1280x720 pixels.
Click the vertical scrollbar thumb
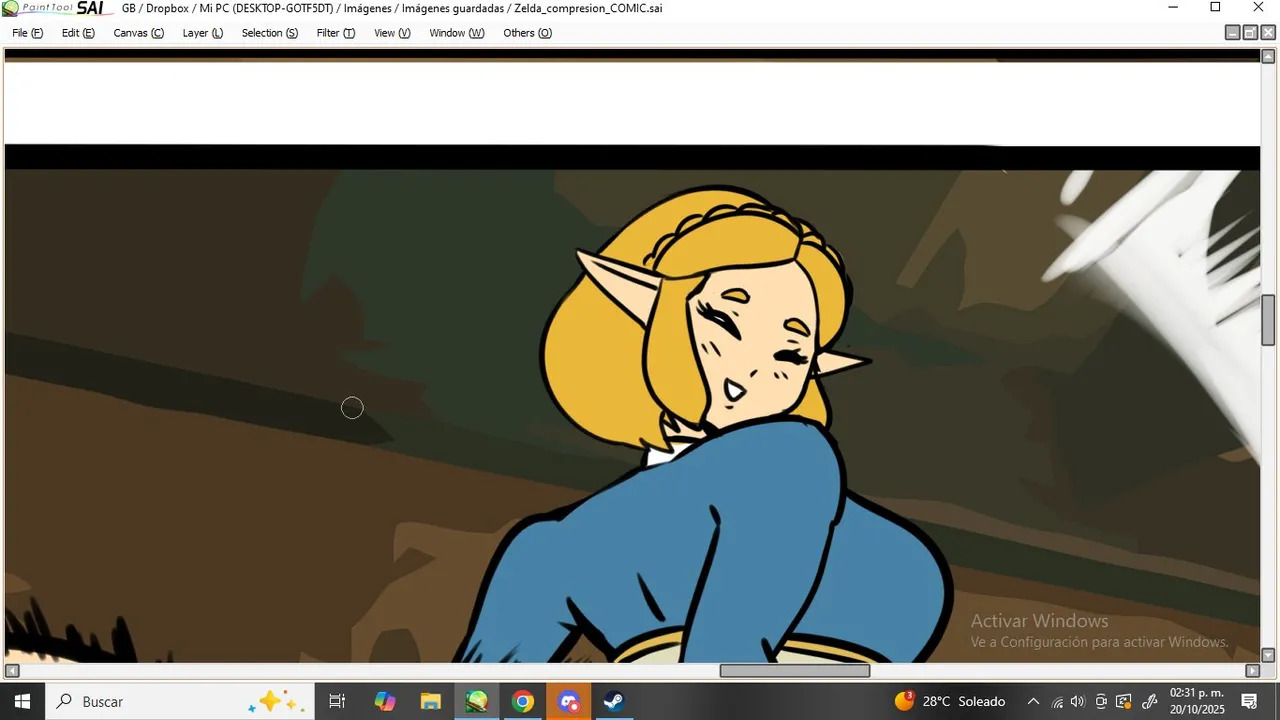pos(1268,320)
